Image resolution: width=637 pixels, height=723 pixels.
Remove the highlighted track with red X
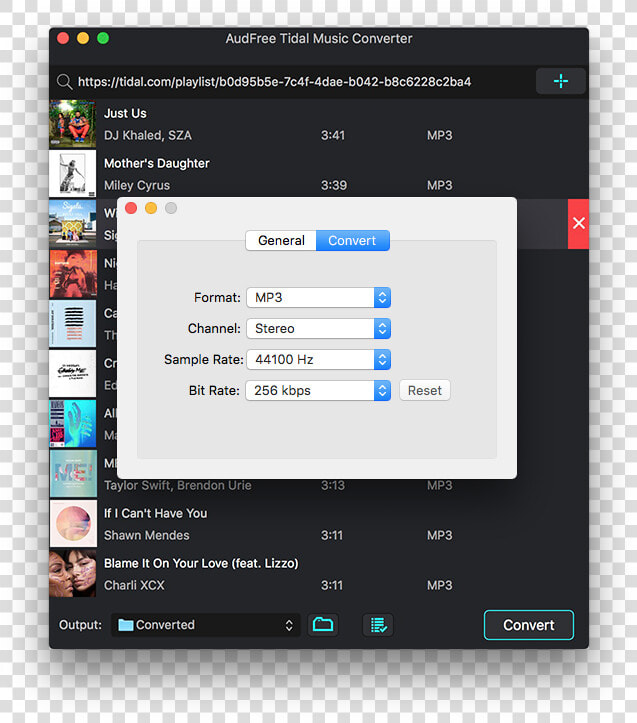point(578,224)
